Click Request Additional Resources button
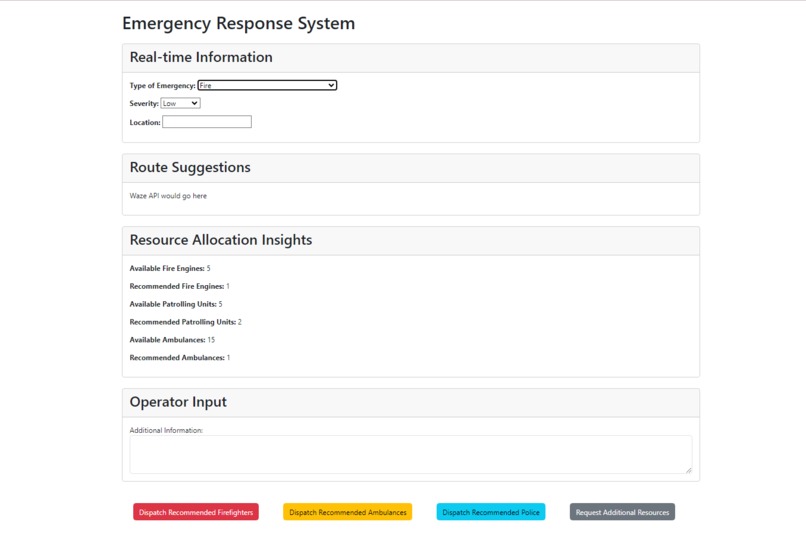The image size is (806, 537). point(622,512)
